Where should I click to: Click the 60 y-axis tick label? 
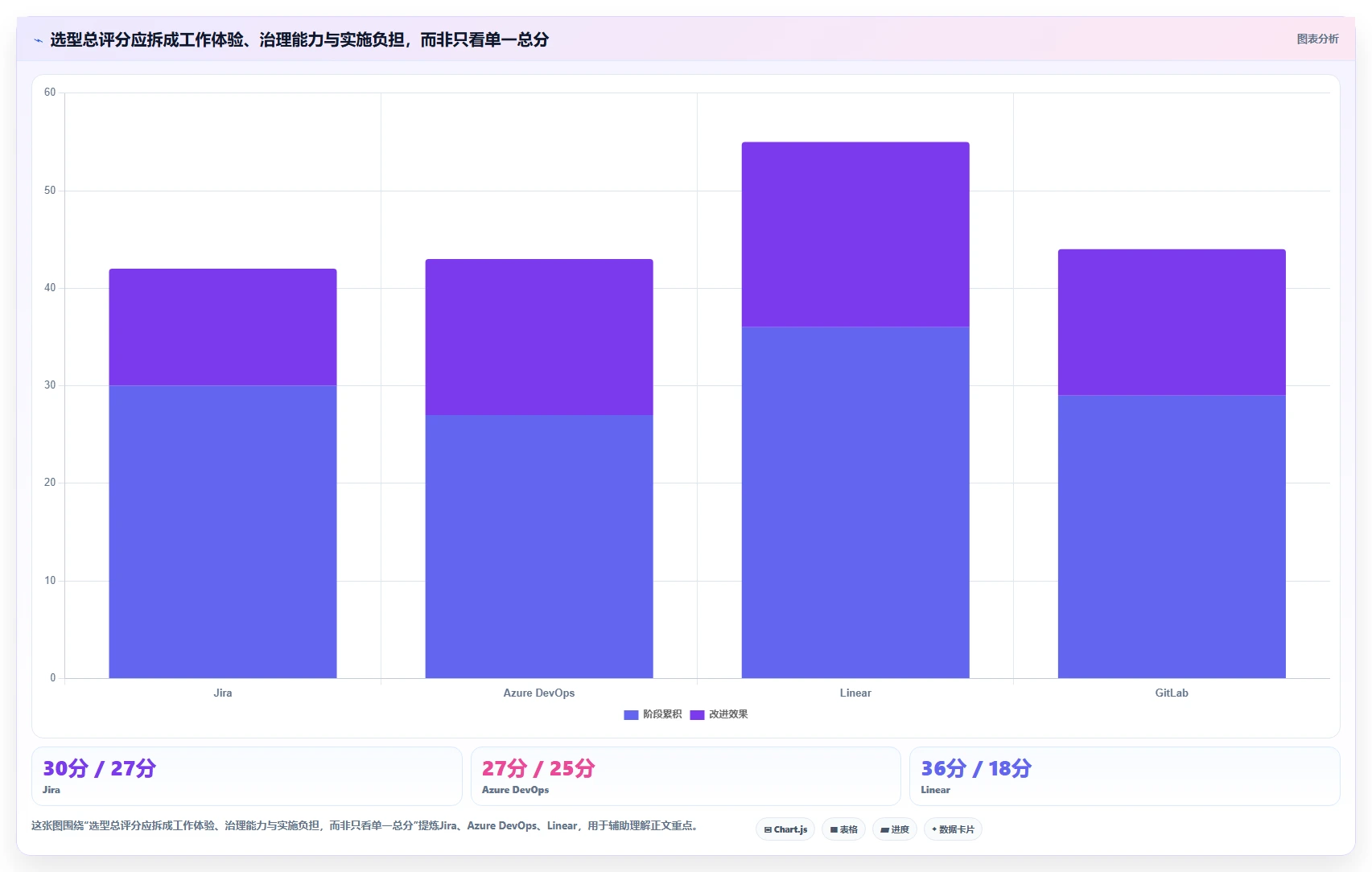point(50,93)
